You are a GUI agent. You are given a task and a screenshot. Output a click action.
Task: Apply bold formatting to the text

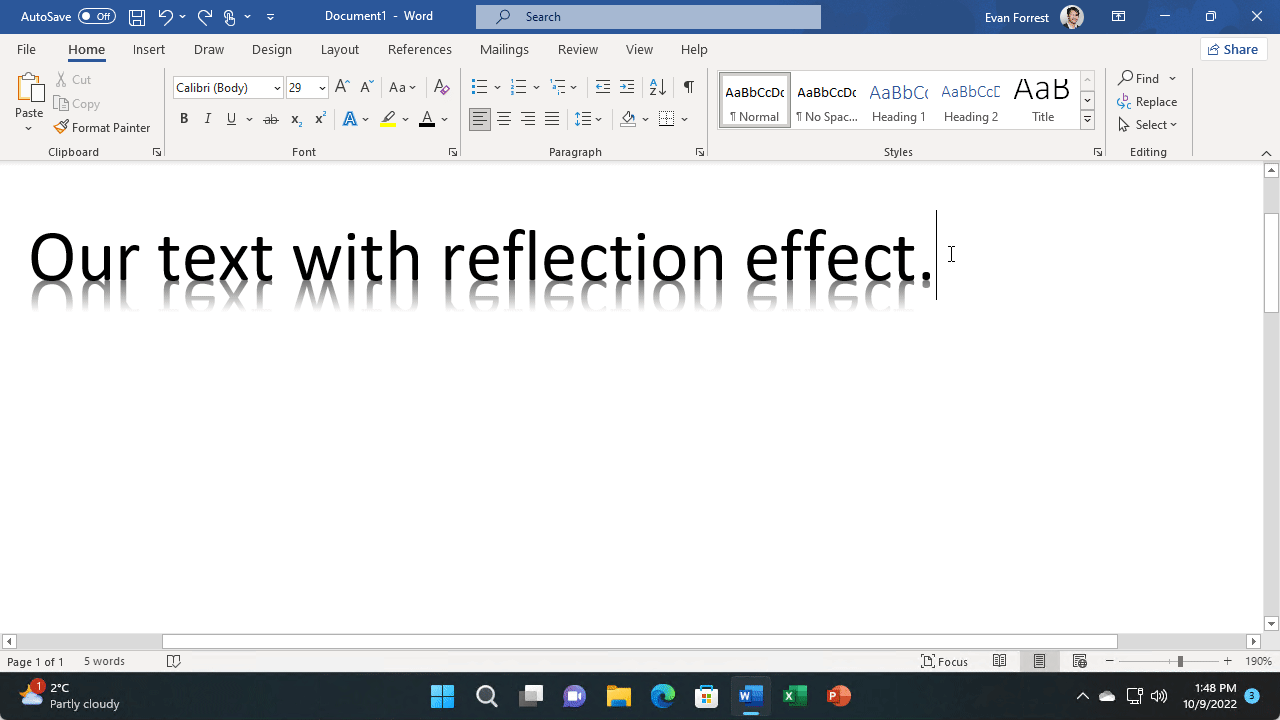pyautogui.click(x=184, y=119)
